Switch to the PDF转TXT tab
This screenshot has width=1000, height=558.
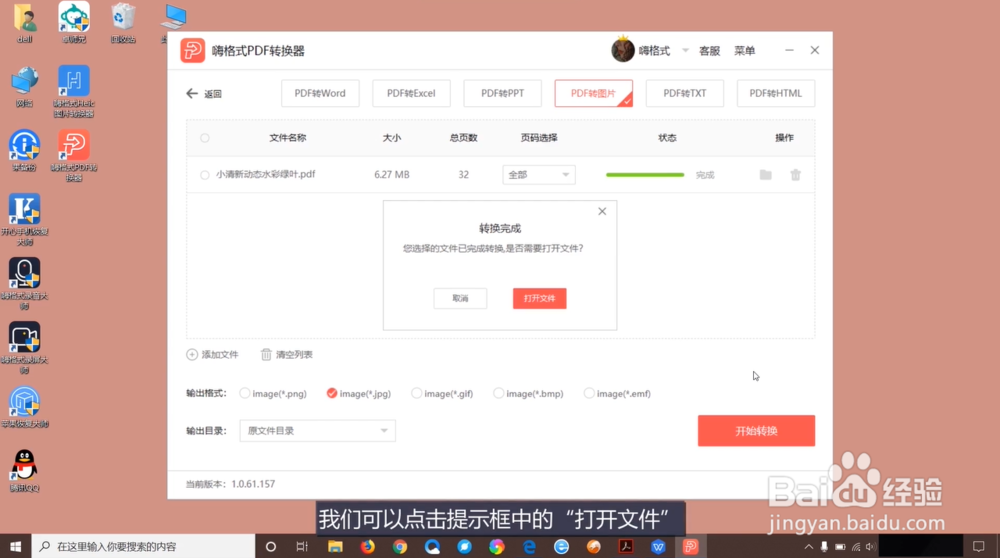point(685,93)
